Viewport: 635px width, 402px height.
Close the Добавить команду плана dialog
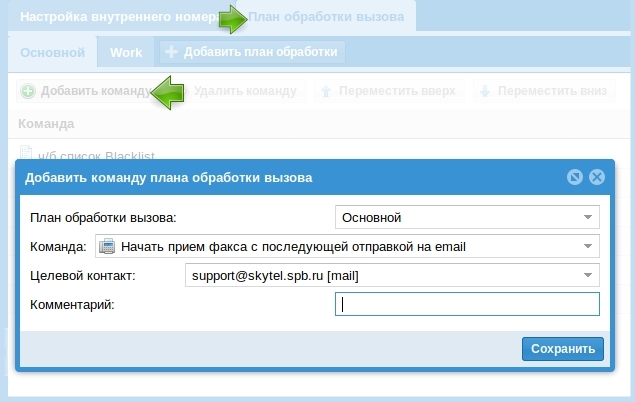click(597, 178)
